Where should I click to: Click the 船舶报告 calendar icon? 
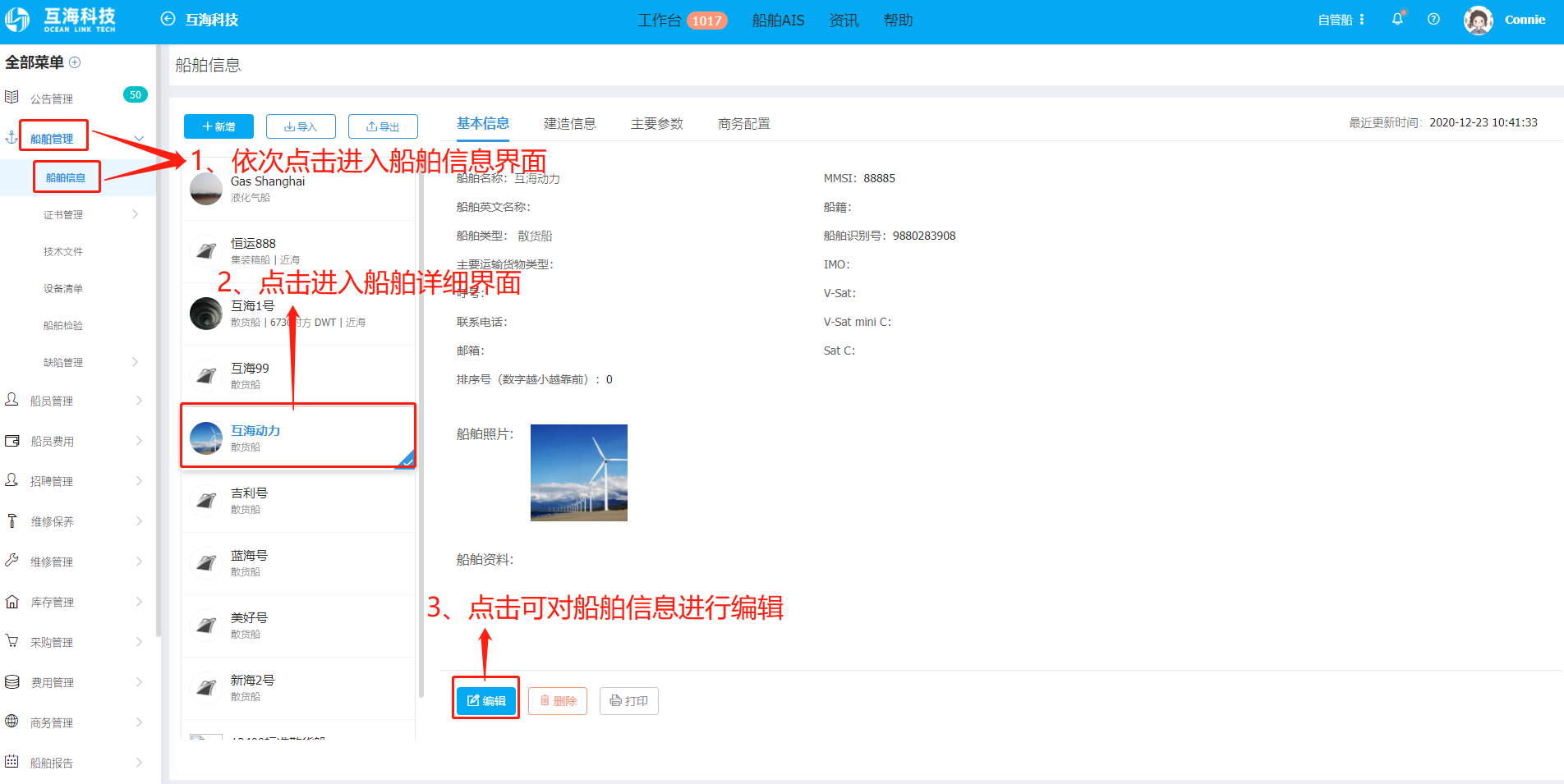(x=11, y=762)
